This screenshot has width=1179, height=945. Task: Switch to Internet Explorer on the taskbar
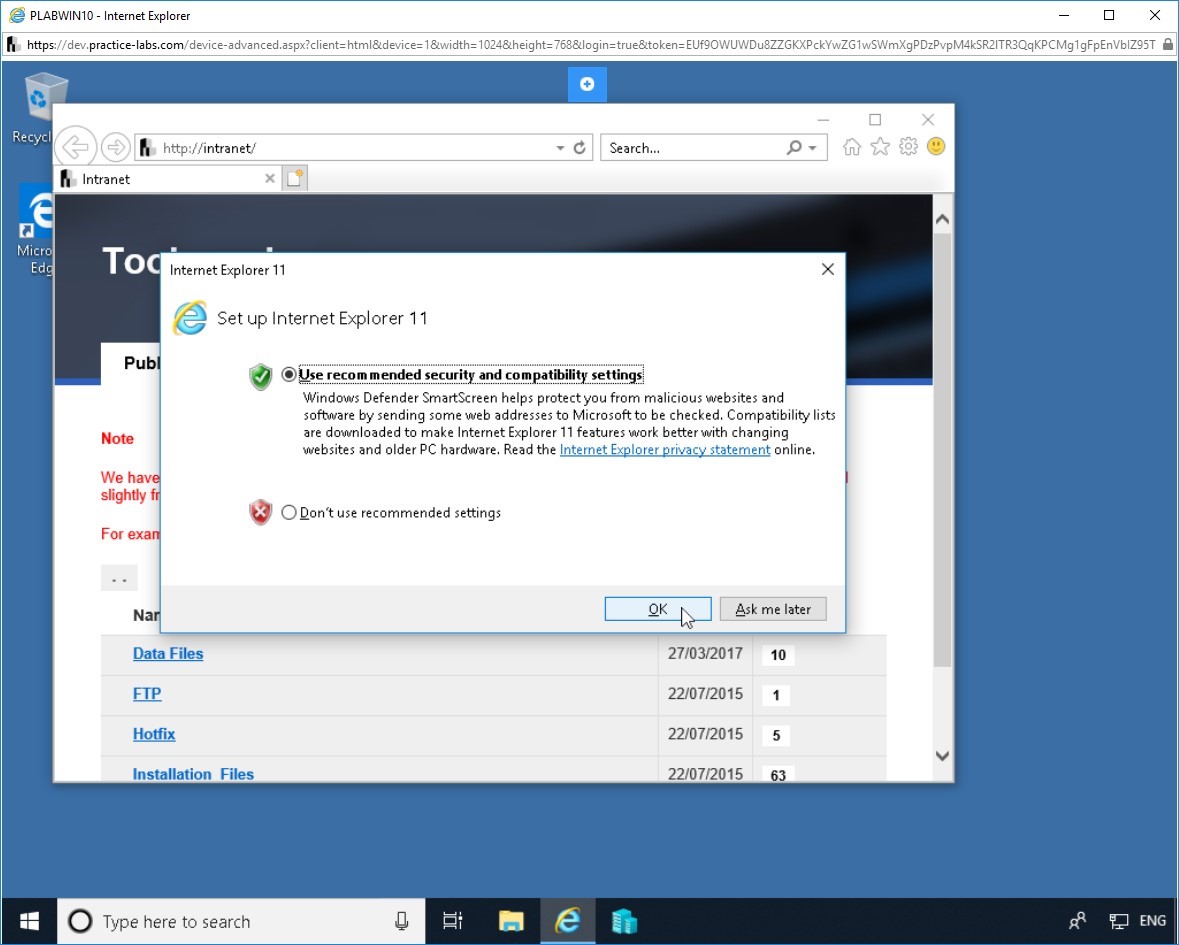[x=568, y=921]
